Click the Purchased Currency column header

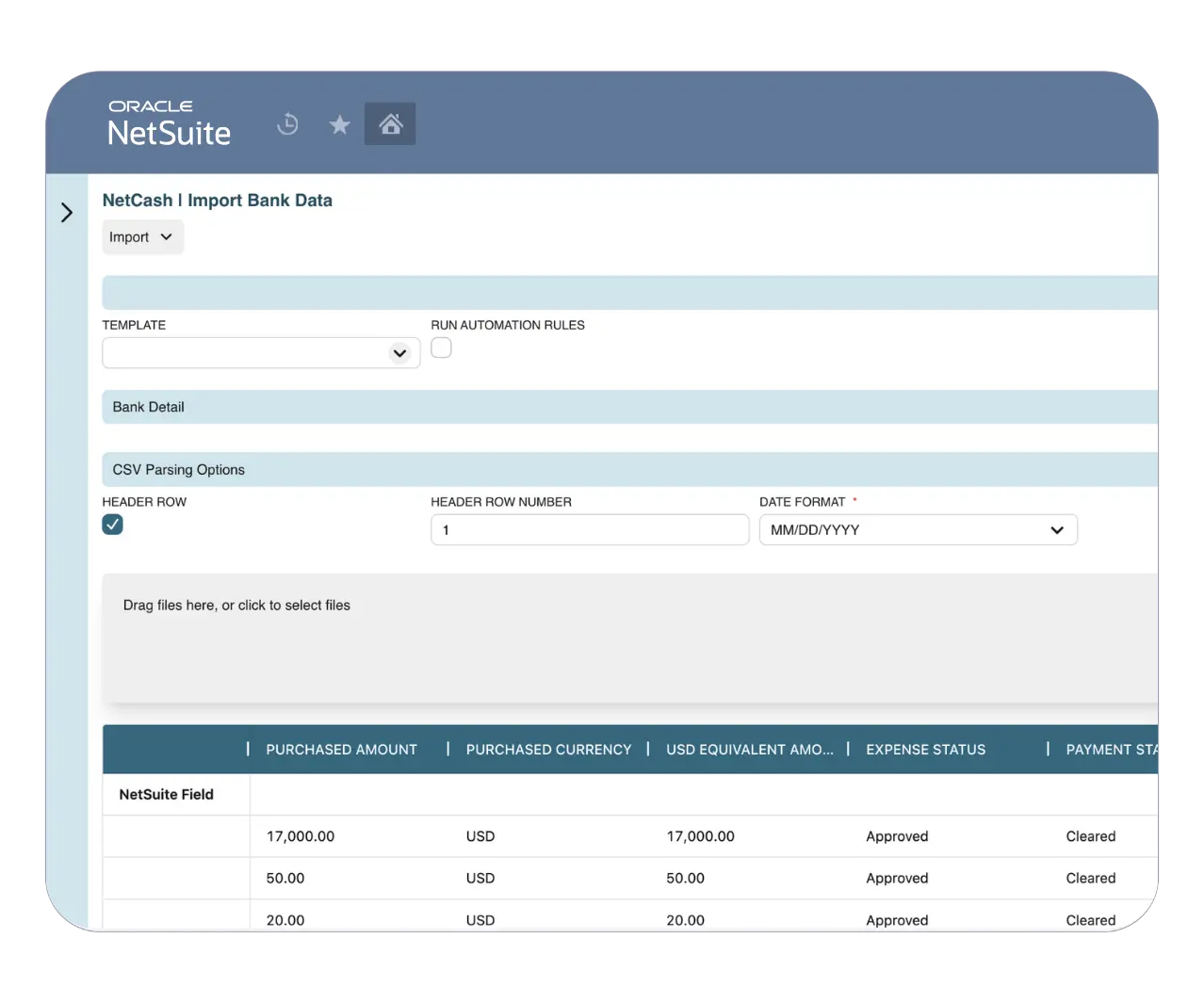[548, 750]
